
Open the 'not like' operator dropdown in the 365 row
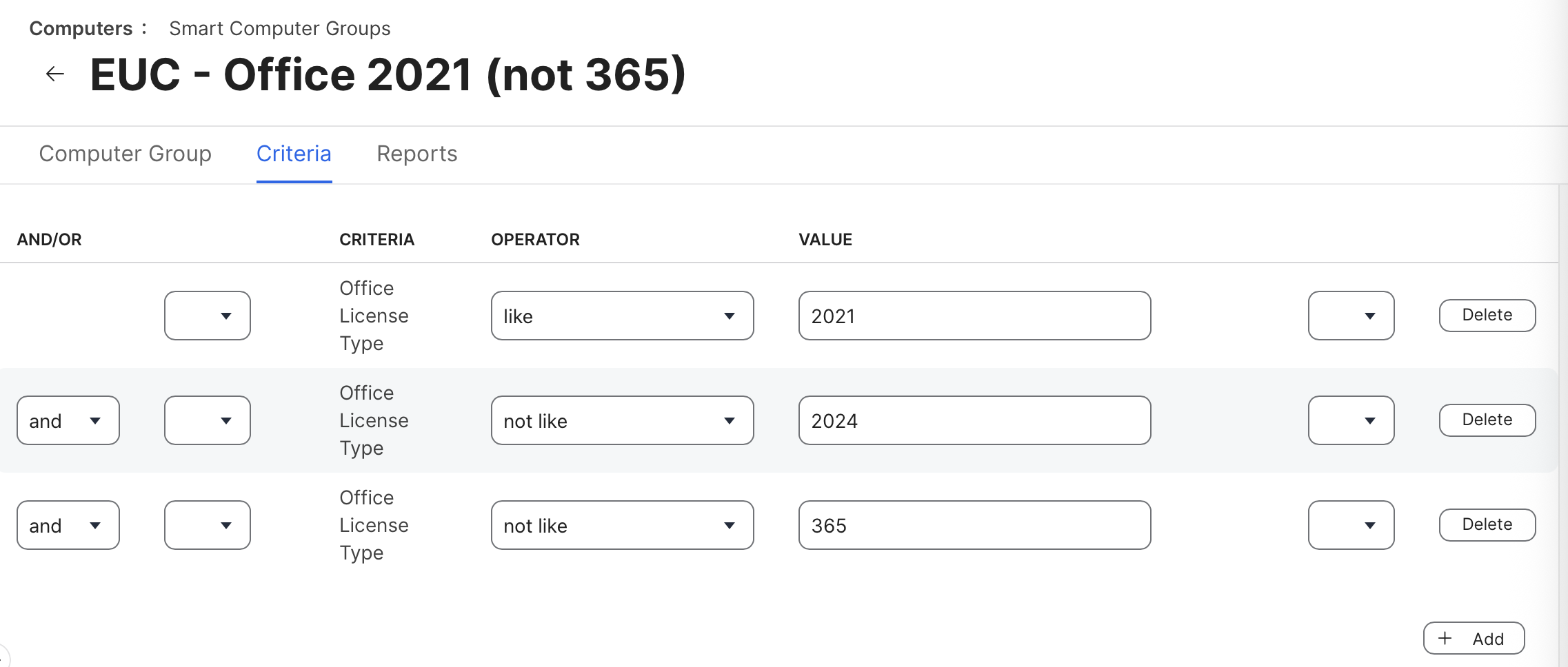[622, 525]
